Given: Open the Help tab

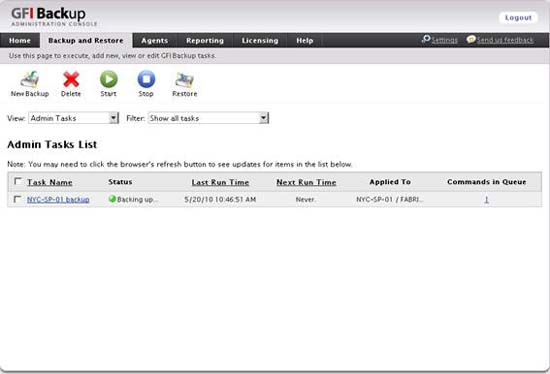Looking at the screenshot, I should coord(304,40).
